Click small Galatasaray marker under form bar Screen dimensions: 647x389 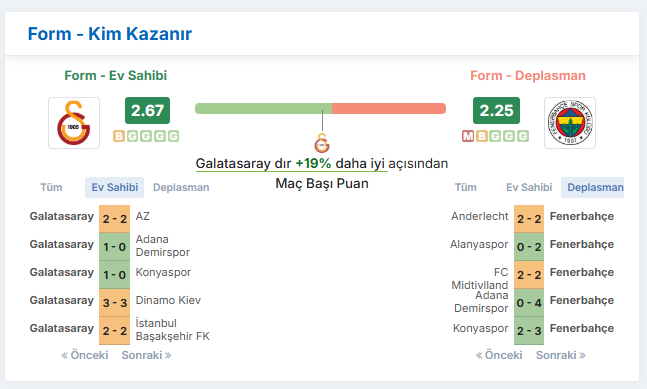[322, 143]
